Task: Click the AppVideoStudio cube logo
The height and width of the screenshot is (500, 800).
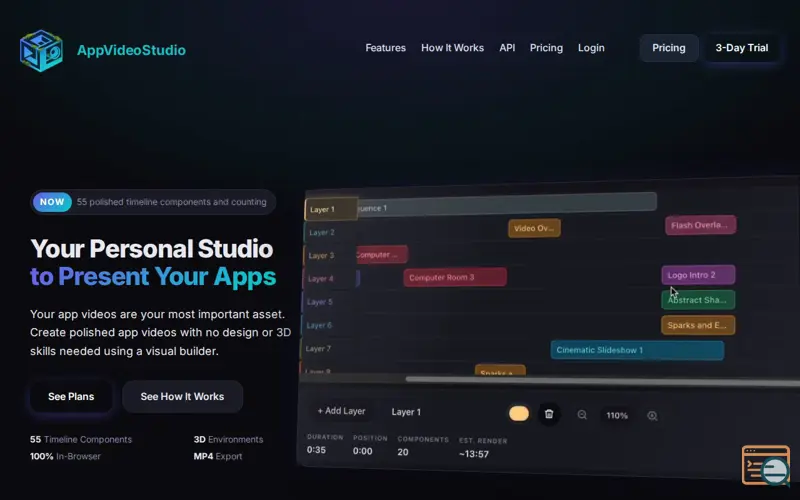Action: (41, 51)
